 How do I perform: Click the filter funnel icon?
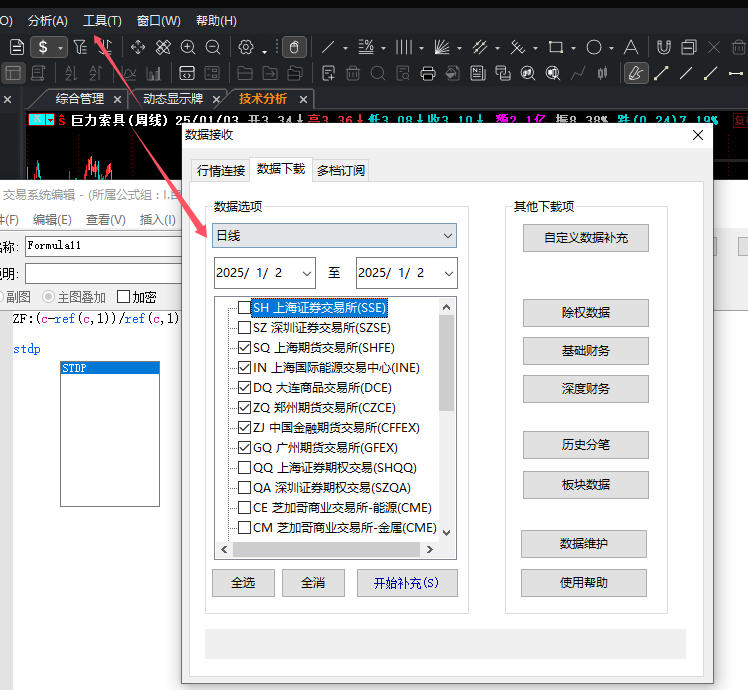point(80,47)
